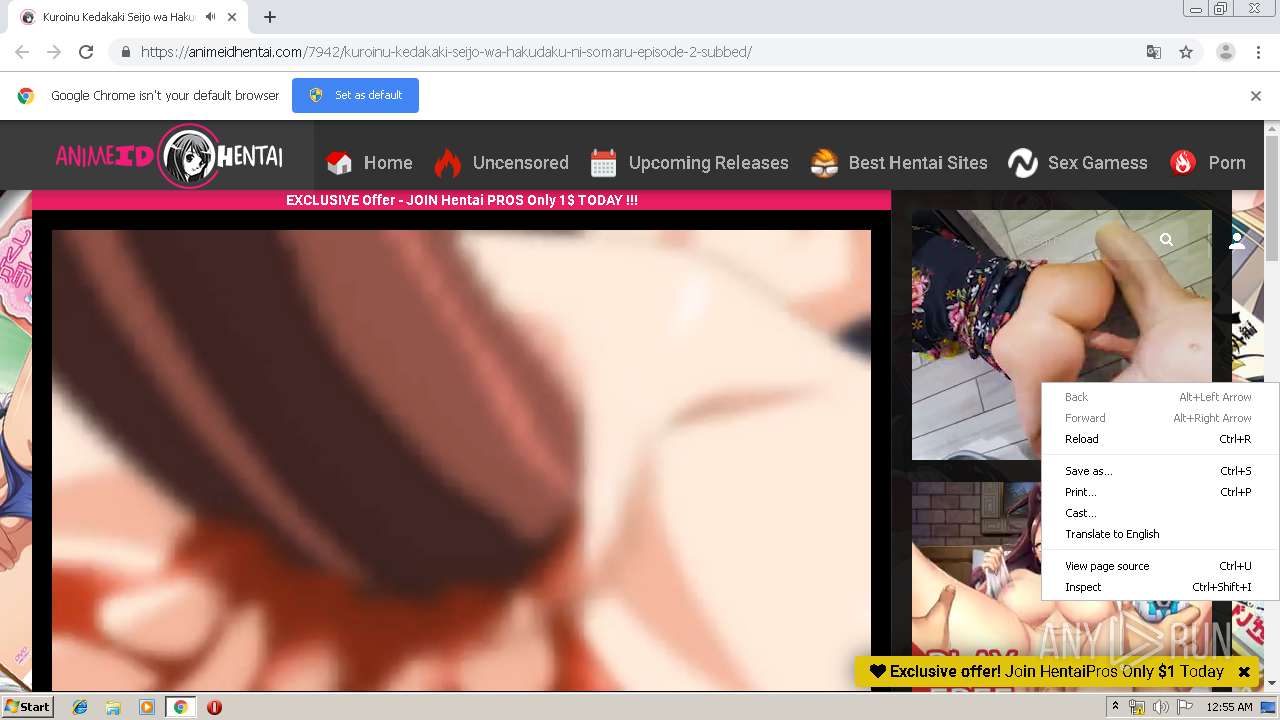The width and height of the screenshot is (1280, 720).
Task: Click the browser Back arrow button
Action: point(22,52)
